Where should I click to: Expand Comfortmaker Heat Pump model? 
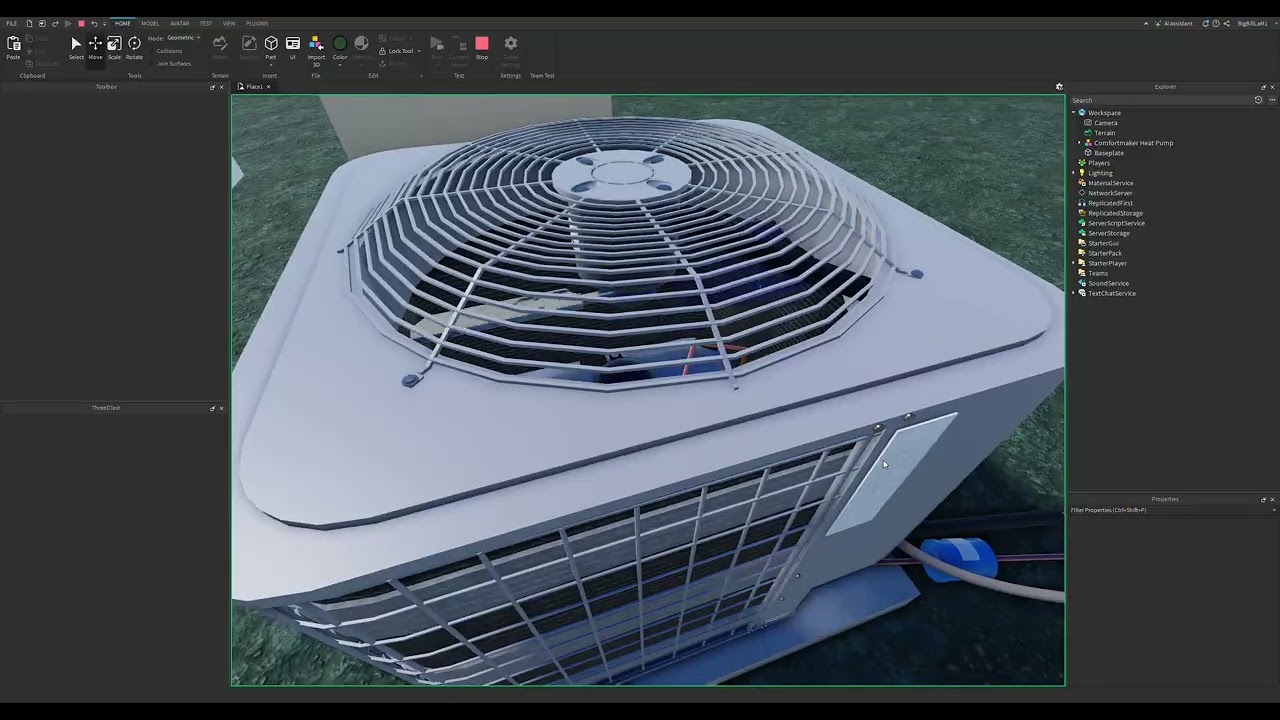click(1079, 143)
